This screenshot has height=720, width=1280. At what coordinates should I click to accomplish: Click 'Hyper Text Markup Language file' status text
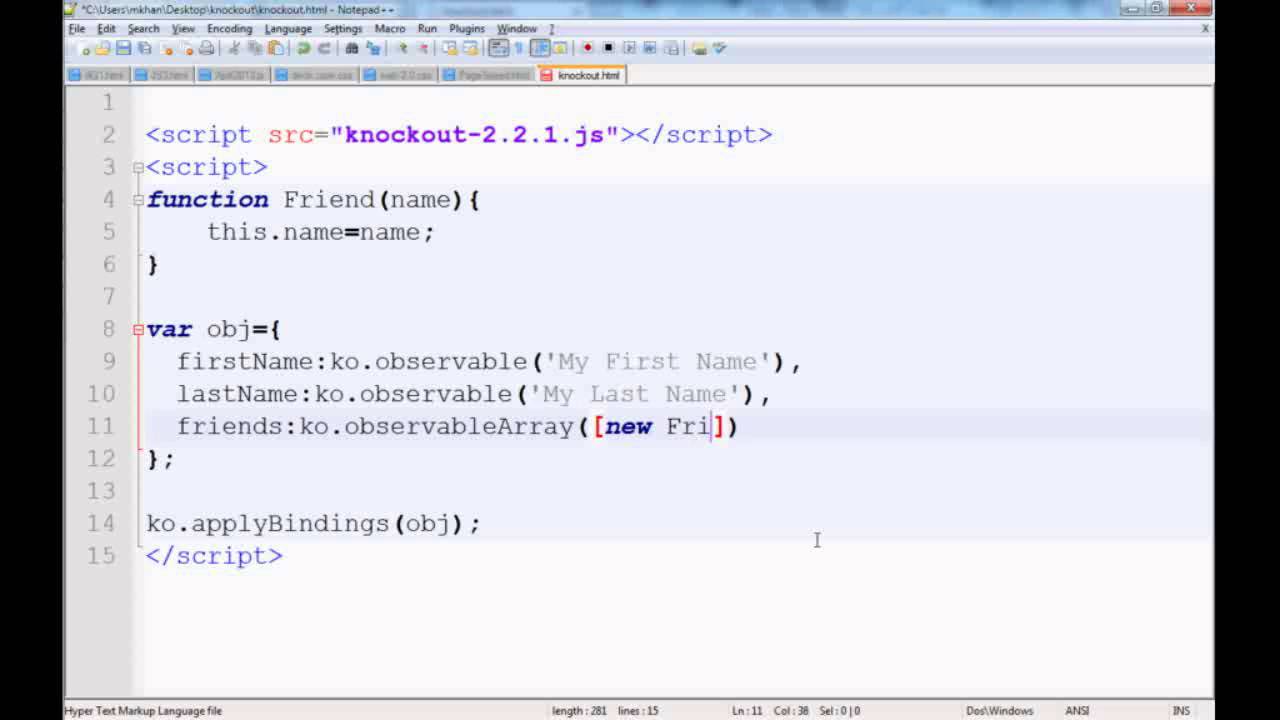pyautogui.click(x=143, y=711)
